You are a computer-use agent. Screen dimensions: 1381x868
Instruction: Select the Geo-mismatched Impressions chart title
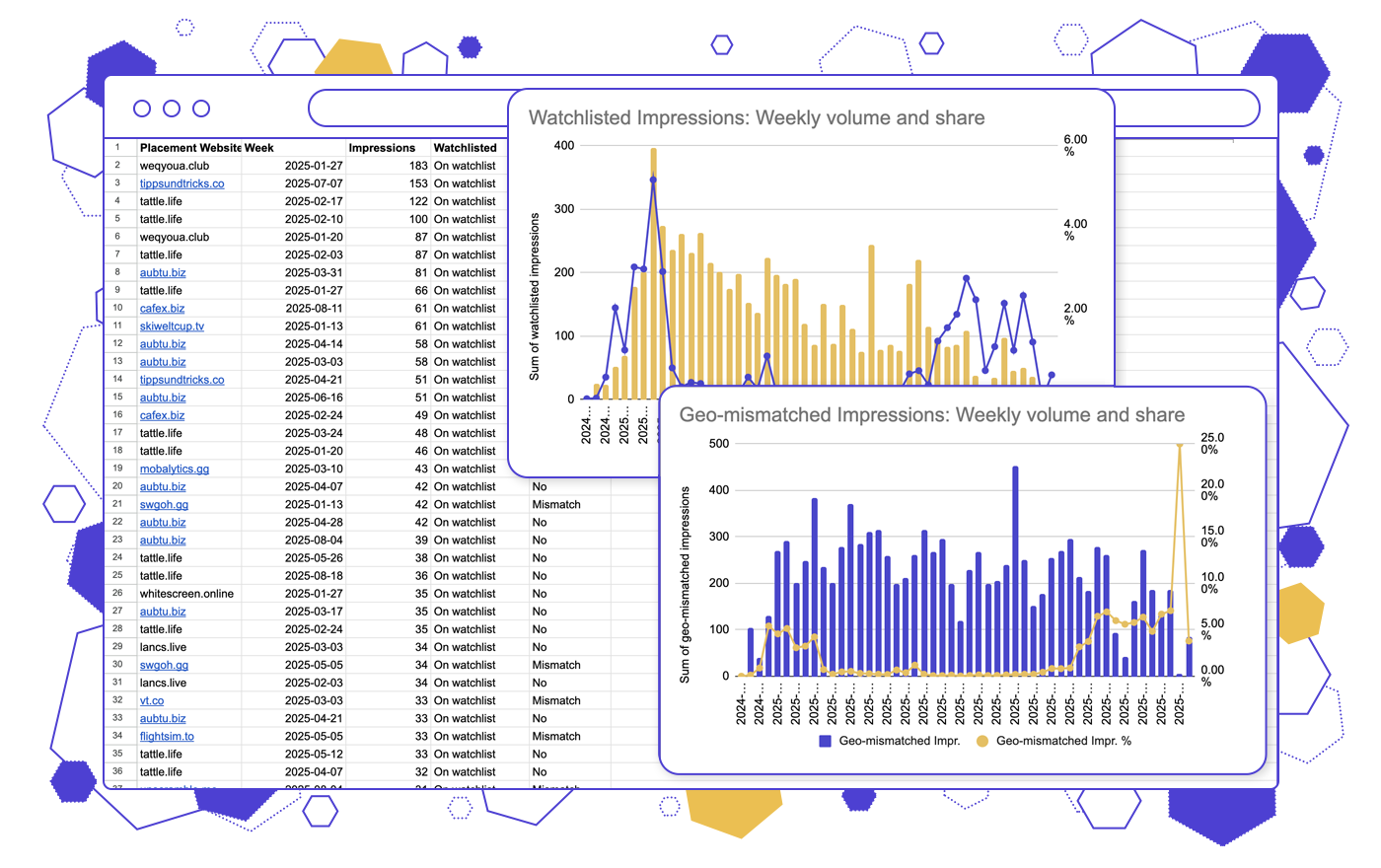pyautogui.click(x=932, y=415)
